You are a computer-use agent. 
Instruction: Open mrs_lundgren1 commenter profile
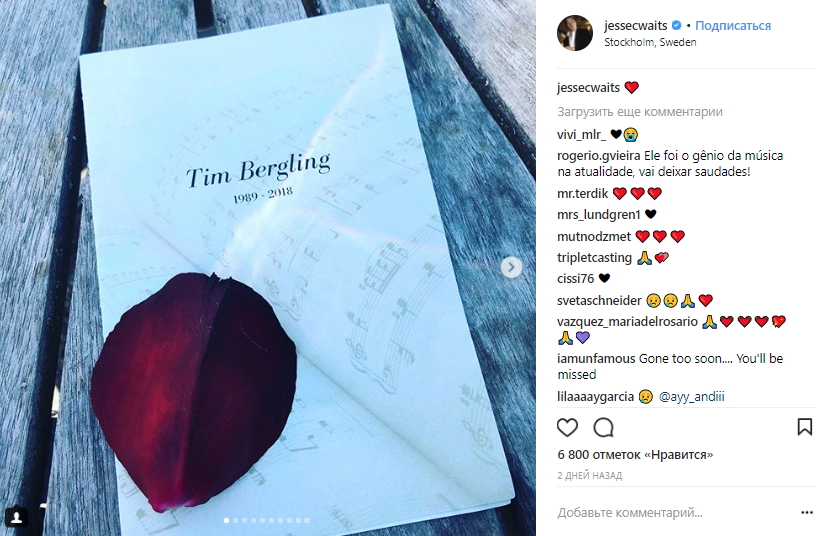pos(599,214)
